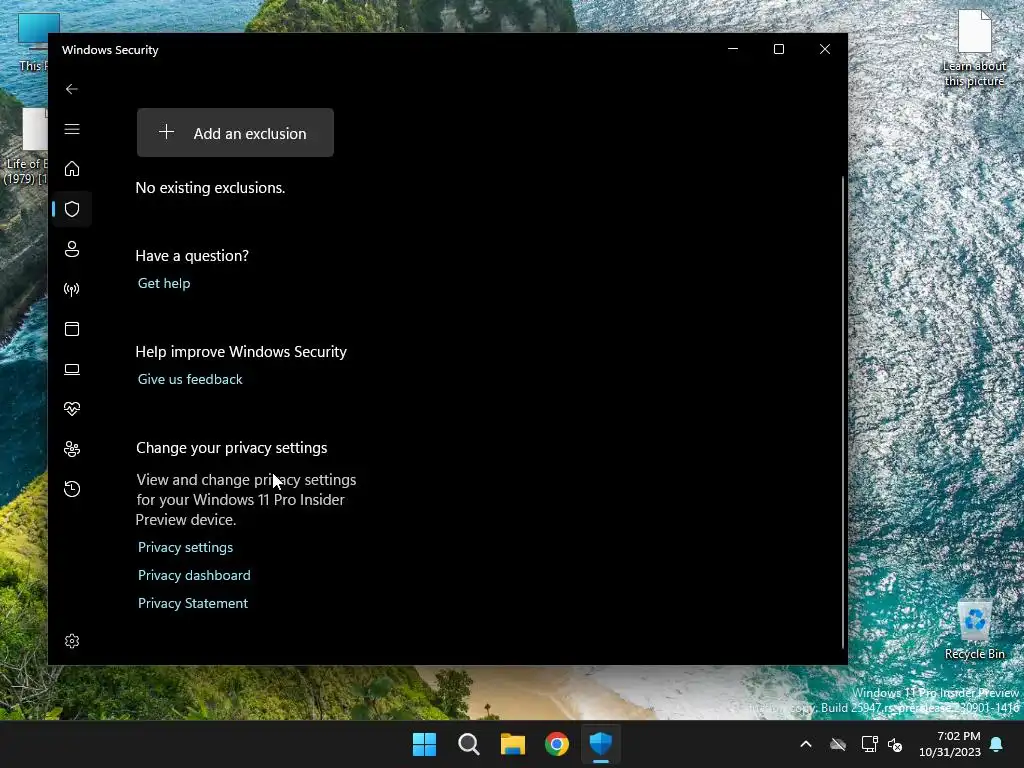Open the Home section icon
The width and height of the screenshot is (1024, 768).
[72, 169]
